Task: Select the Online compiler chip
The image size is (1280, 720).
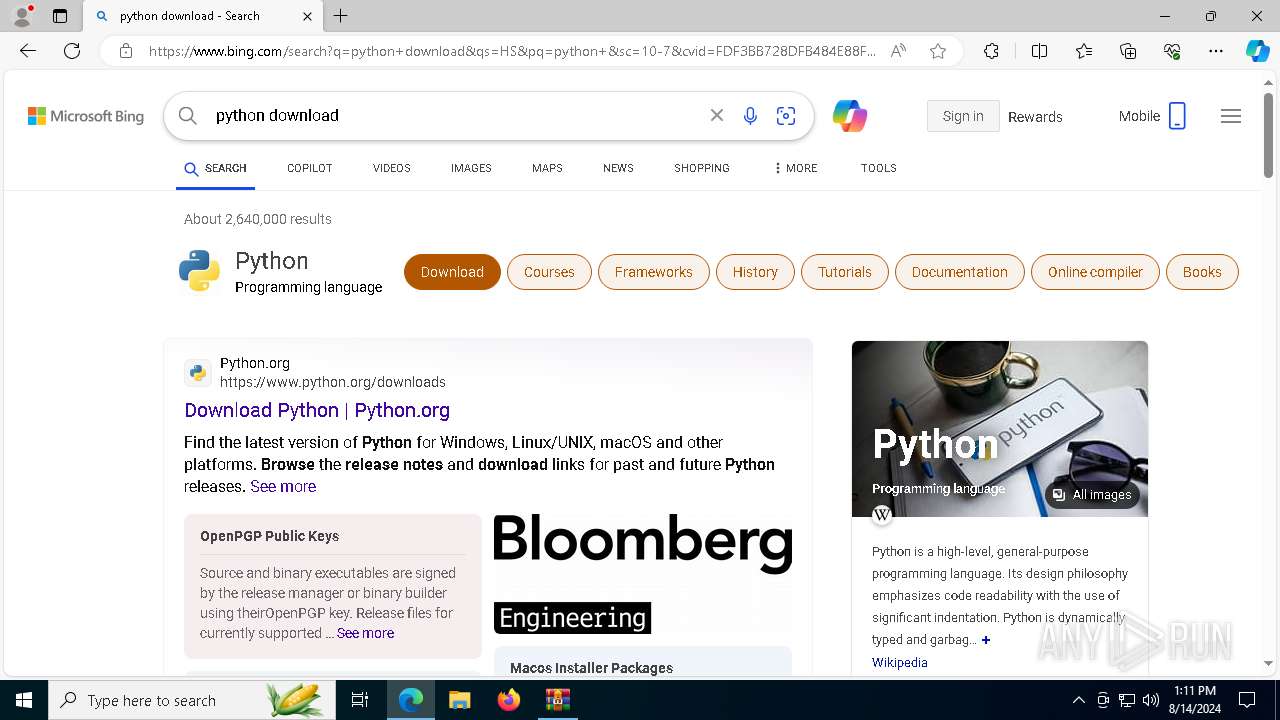Action: click(1095, 272)
